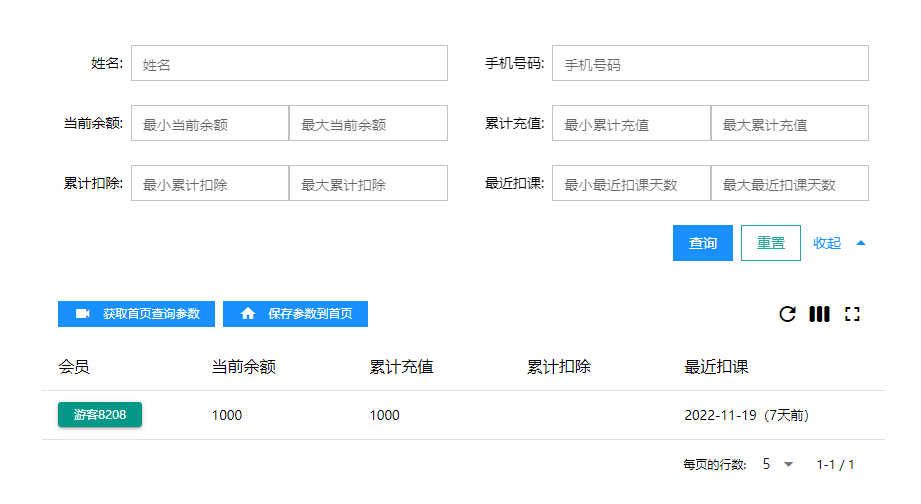Focus the 手机号码 input field
This screenshot has width=921, height=504.
pos(710,64)
